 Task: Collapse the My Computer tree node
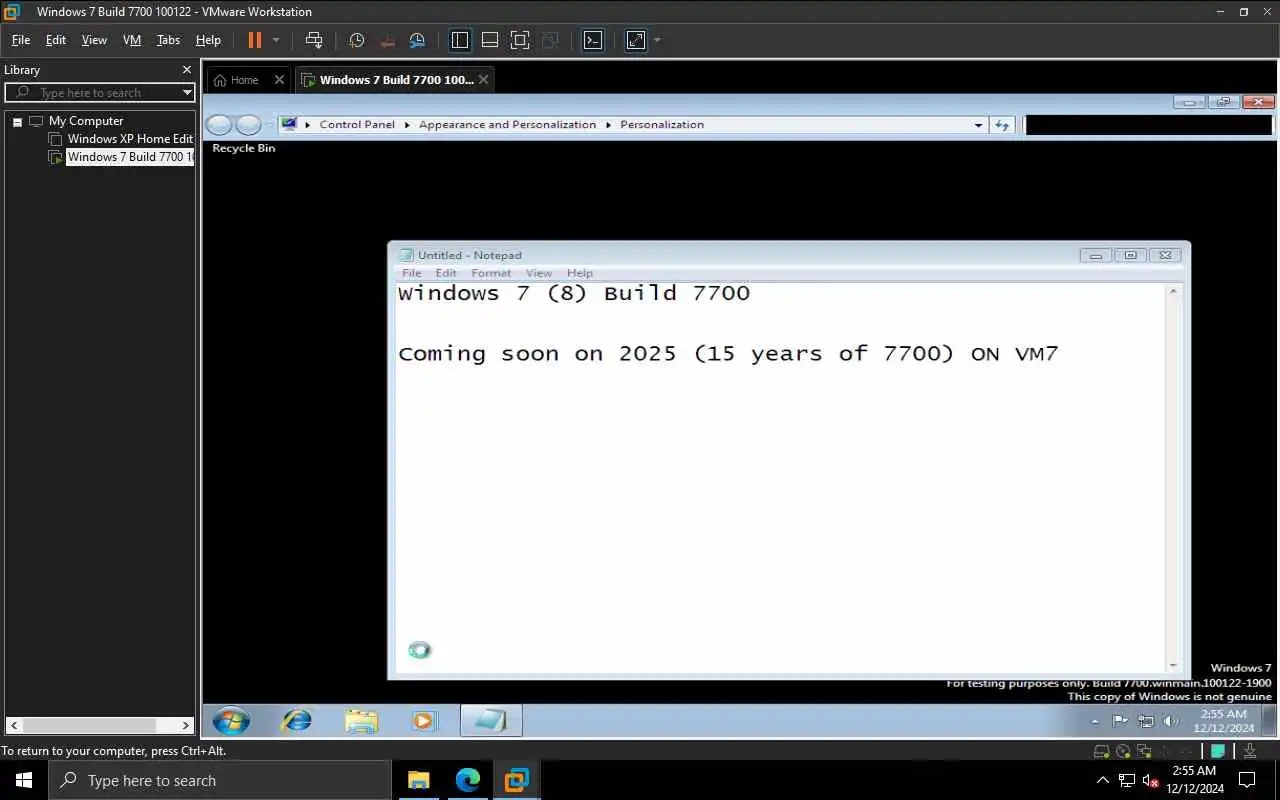click(x=17, y=122)
